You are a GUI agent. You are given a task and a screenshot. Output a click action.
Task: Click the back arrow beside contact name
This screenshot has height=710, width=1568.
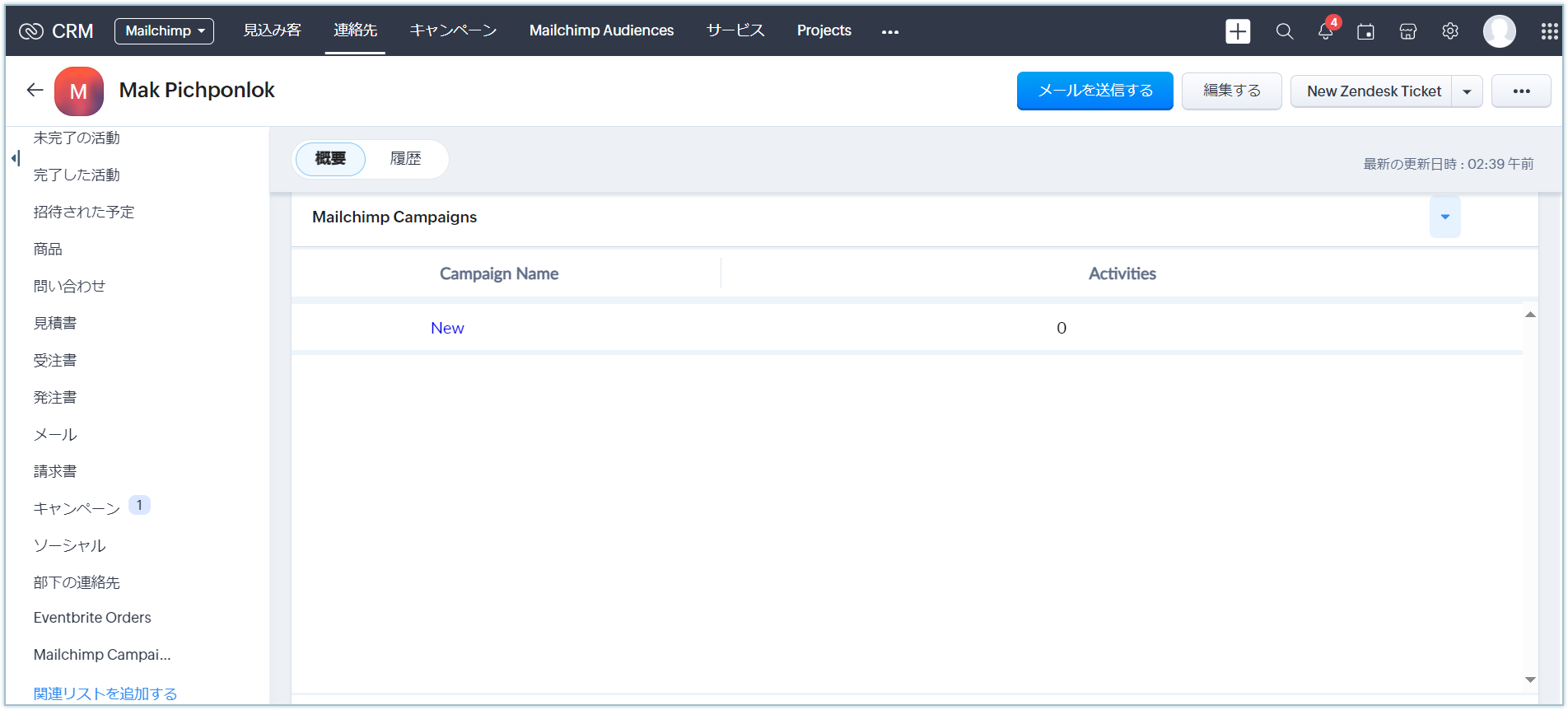point(35,90)
